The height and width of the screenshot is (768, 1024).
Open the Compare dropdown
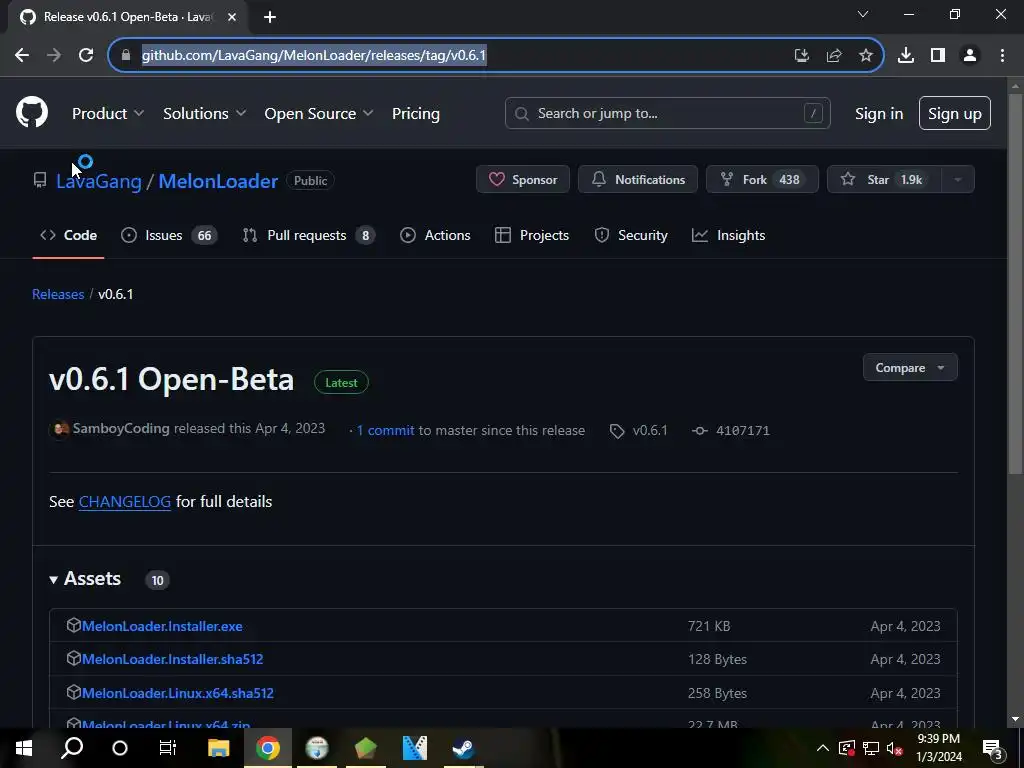[x=910, y=368]
